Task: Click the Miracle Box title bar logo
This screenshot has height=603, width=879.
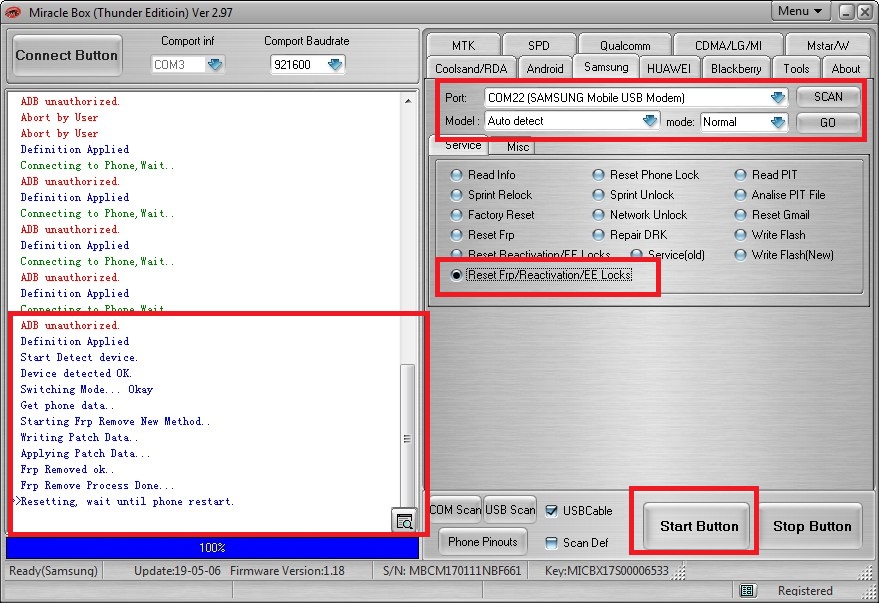Action: (13, 12)
